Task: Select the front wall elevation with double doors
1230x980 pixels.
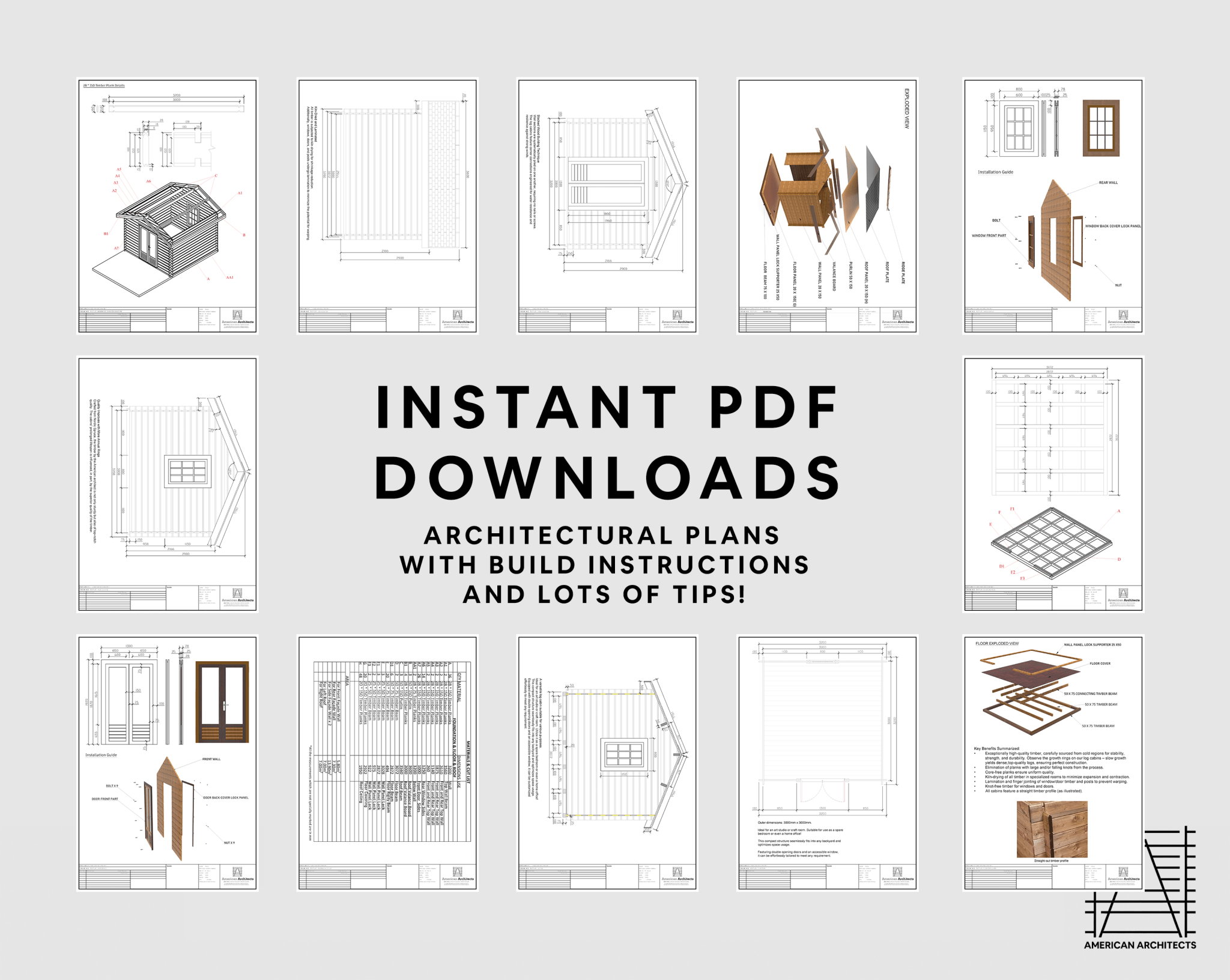Action: tap(607, 205)
